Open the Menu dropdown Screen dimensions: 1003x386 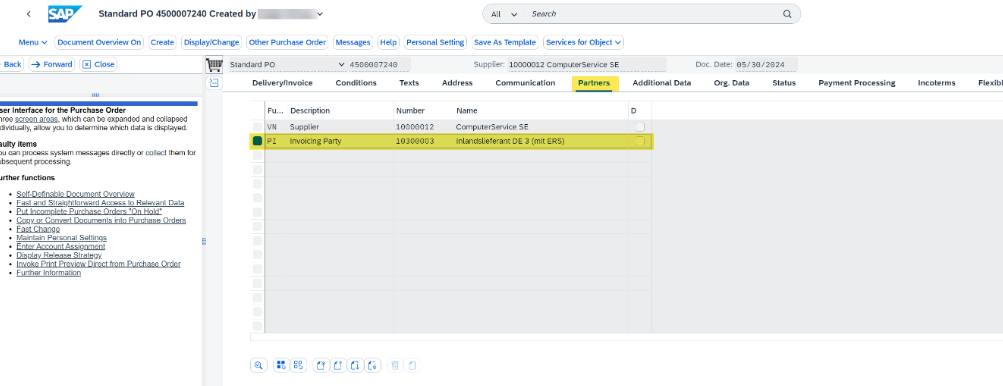tap(33, 42)
